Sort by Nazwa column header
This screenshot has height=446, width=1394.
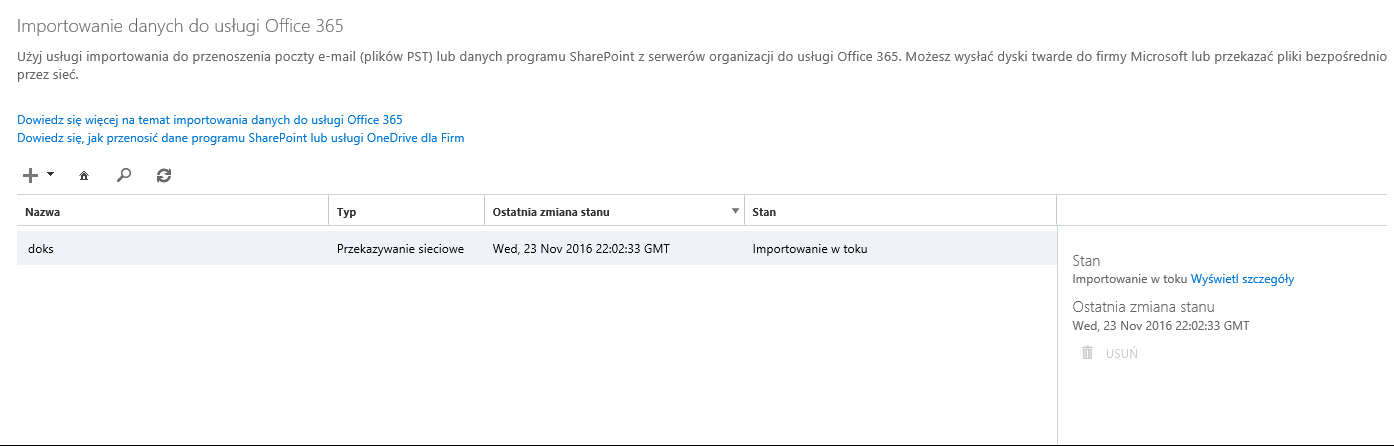pyautogui.click(x=172, y=212)
